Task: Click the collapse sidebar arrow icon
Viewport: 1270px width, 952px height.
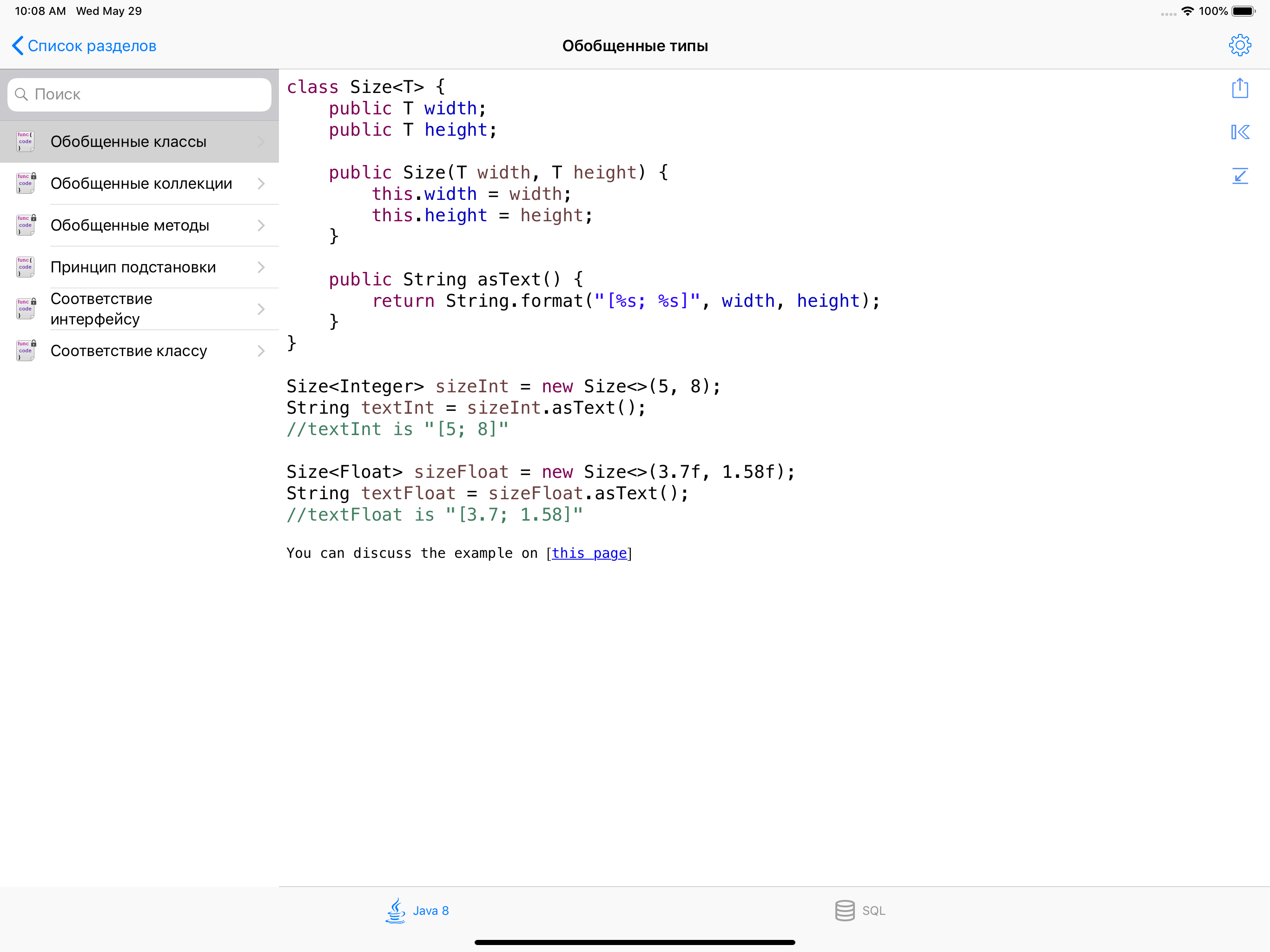Action: coord(1240,132)
